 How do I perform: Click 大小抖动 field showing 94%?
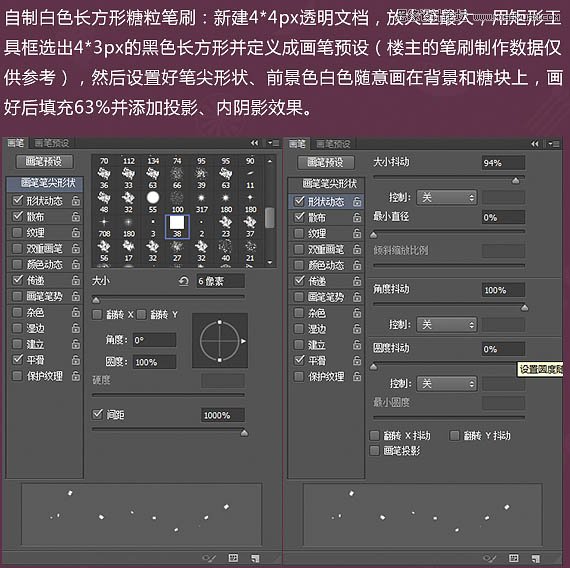pos(503,163)
